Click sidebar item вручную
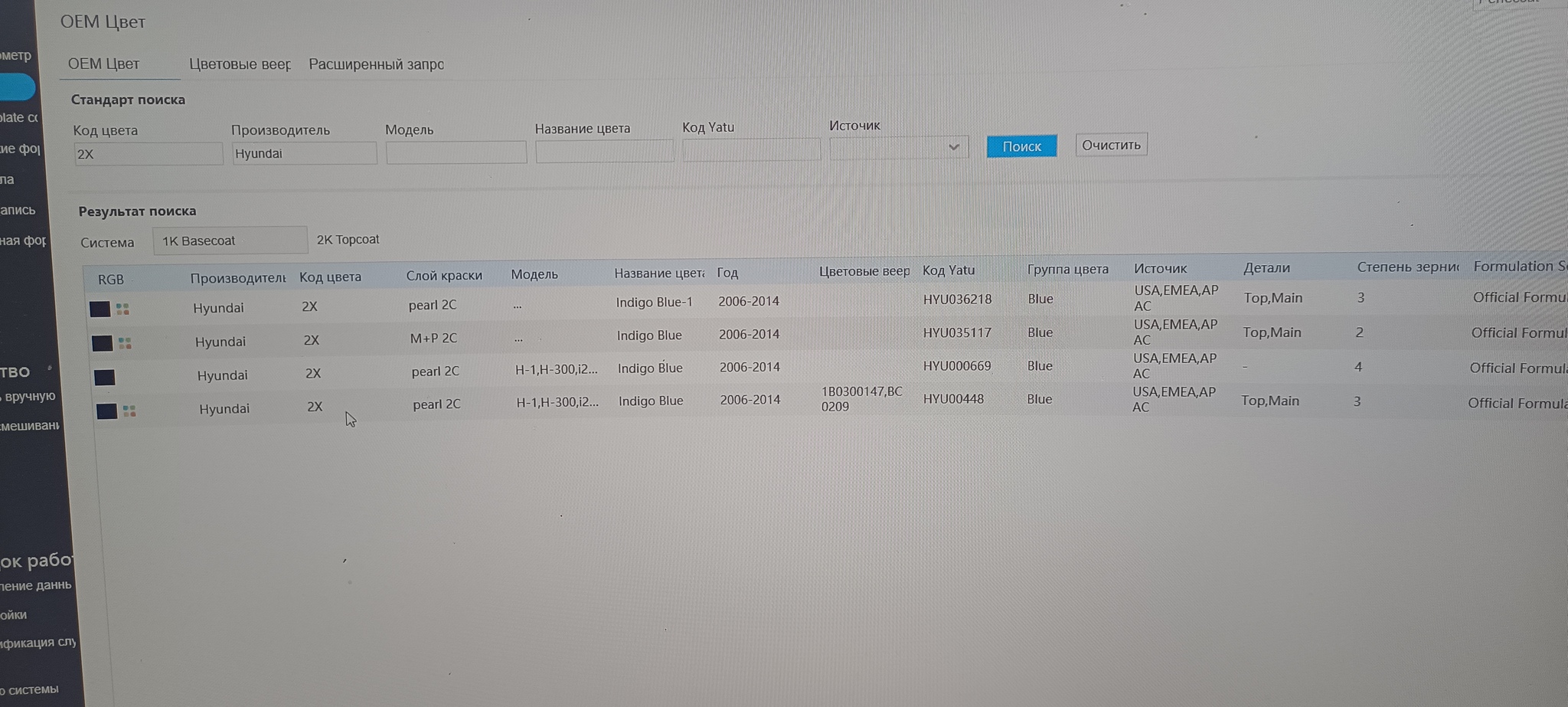1568x707 pixels. tap(30, 396)
